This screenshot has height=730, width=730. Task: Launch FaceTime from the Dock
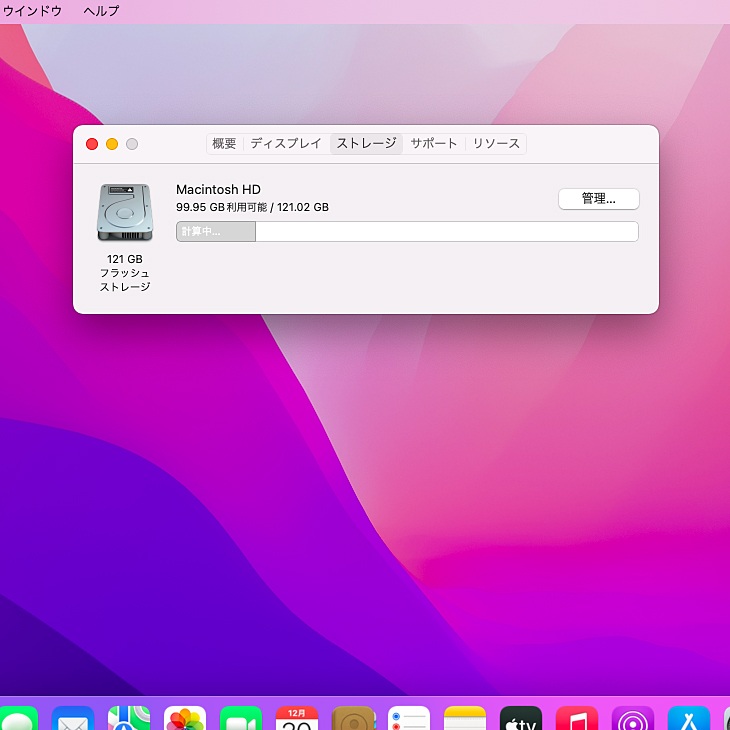point(241,718)
